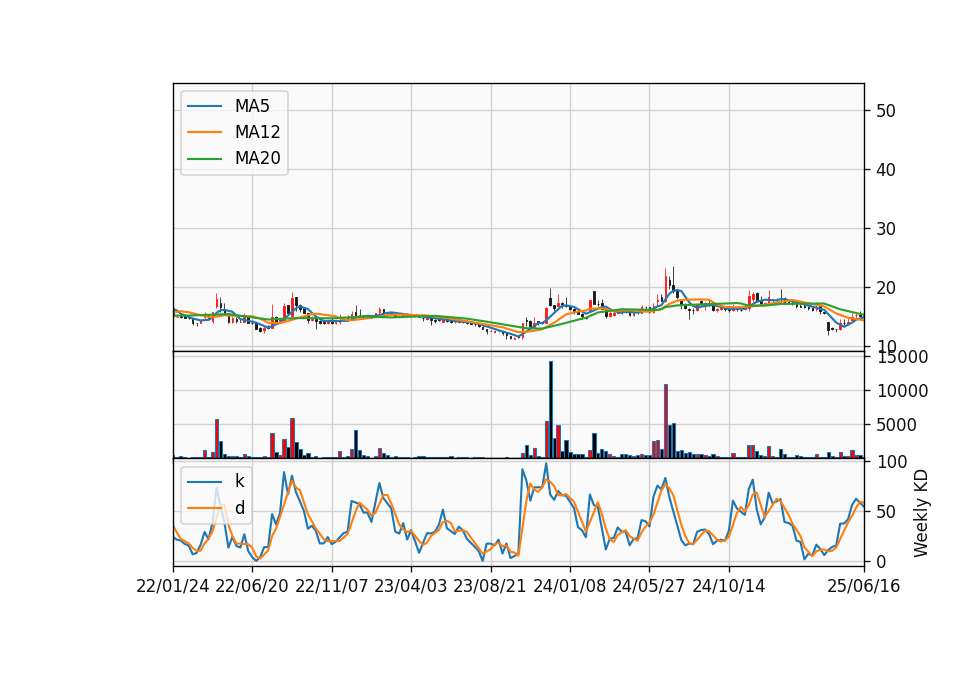The image size is (960, 690).
Task: Click the volume axis 5000 tick label
Action: (896, 425)
